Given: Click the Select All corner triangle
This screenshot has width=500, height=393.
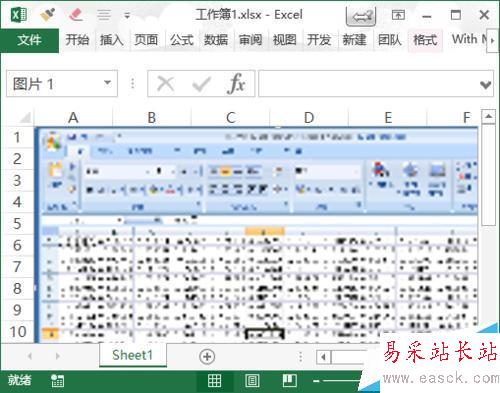Looking at the screenshot, I should pyautogui.click(x=25, y=118).
